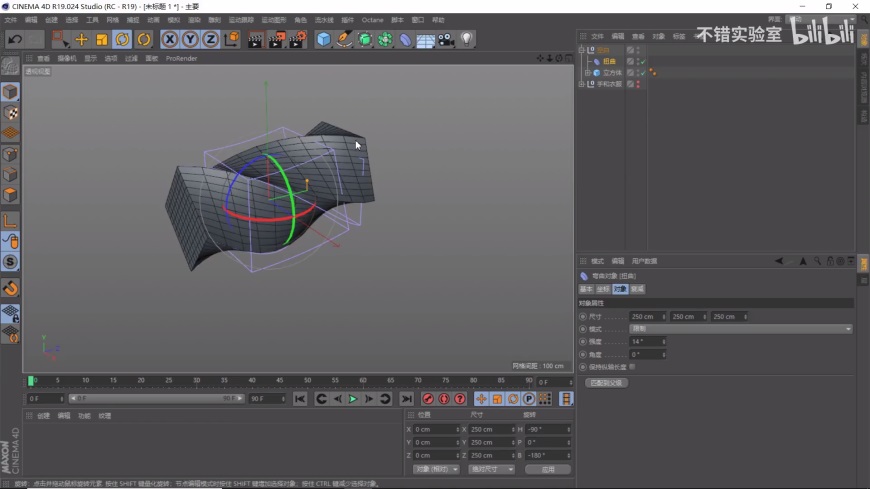Click the 应用 apply button
The width and height of the screenshot is (870, 489).
point(547,469)
